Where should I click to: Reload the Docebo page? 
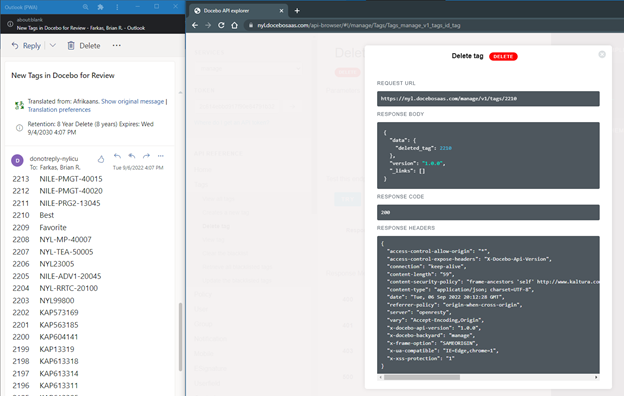coord(221,25)
